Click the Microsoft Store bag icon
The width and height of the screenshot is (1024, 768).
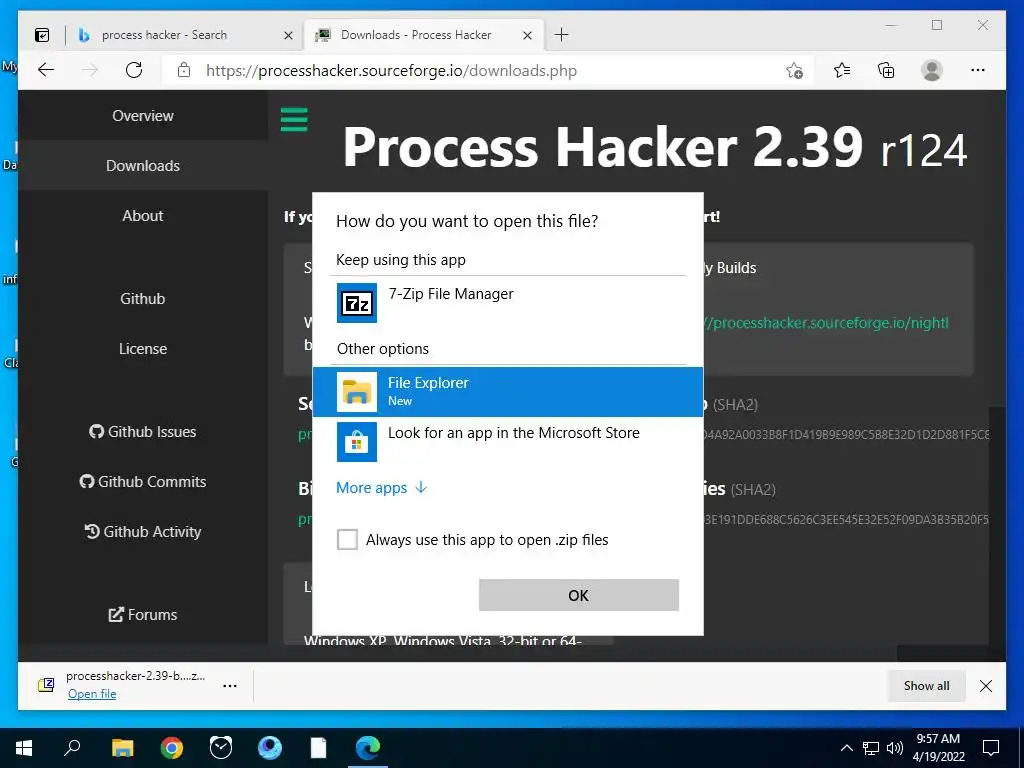[357, 442]
